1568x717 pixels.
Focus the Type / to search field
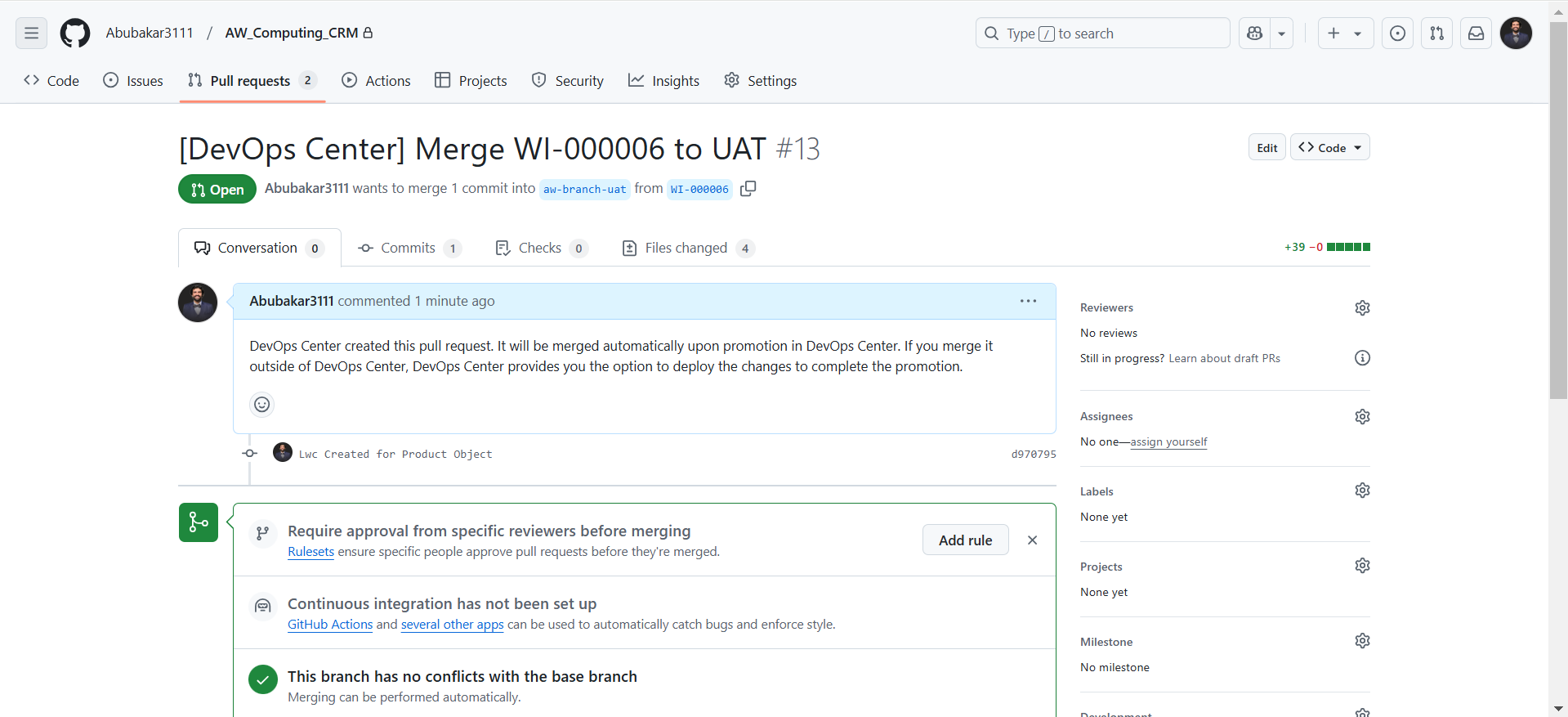click(x=1103, y=34)
